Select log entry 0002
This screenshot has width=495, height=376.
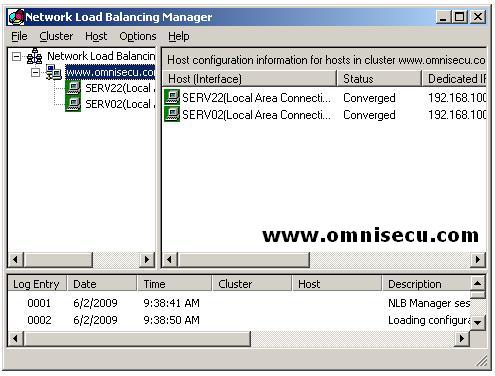(x=39, y=320)
